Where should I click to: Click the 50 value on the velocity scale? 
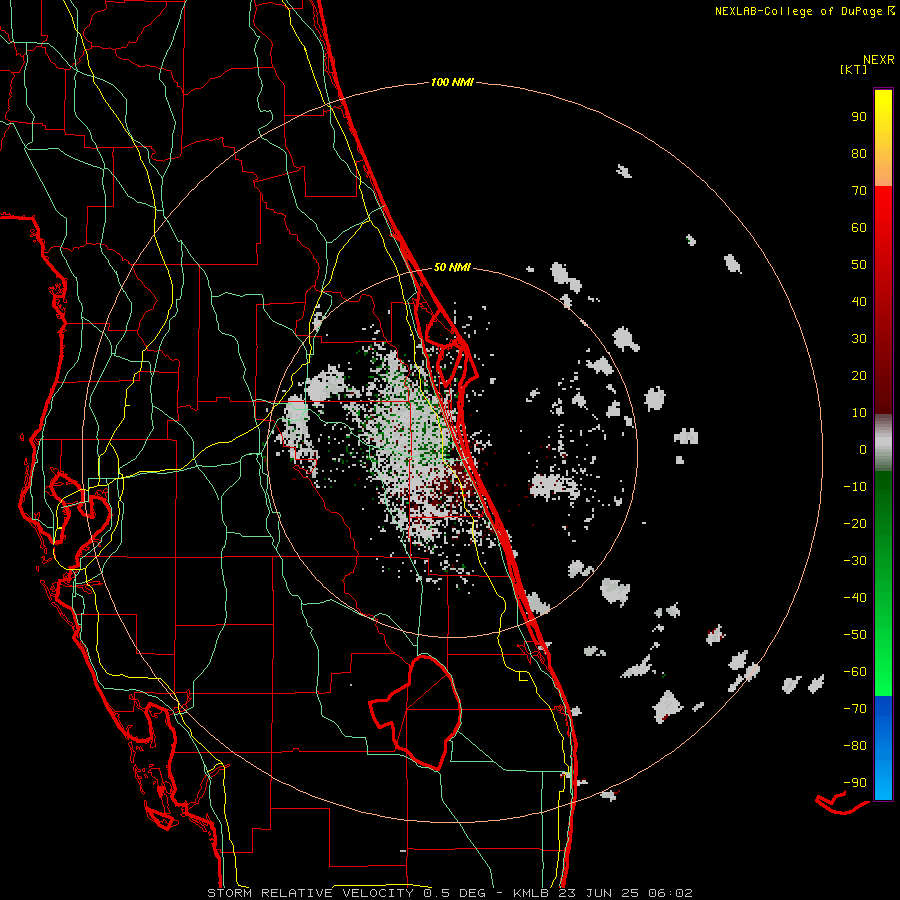pos(859,265)
